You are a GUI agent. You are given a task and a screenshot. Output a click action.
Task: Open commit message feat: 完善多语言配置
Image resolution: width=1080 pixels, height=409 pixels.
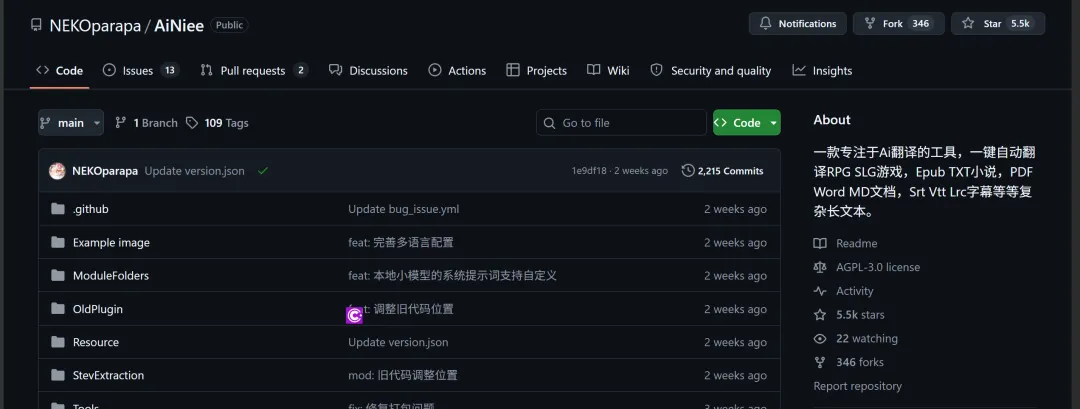401,242
